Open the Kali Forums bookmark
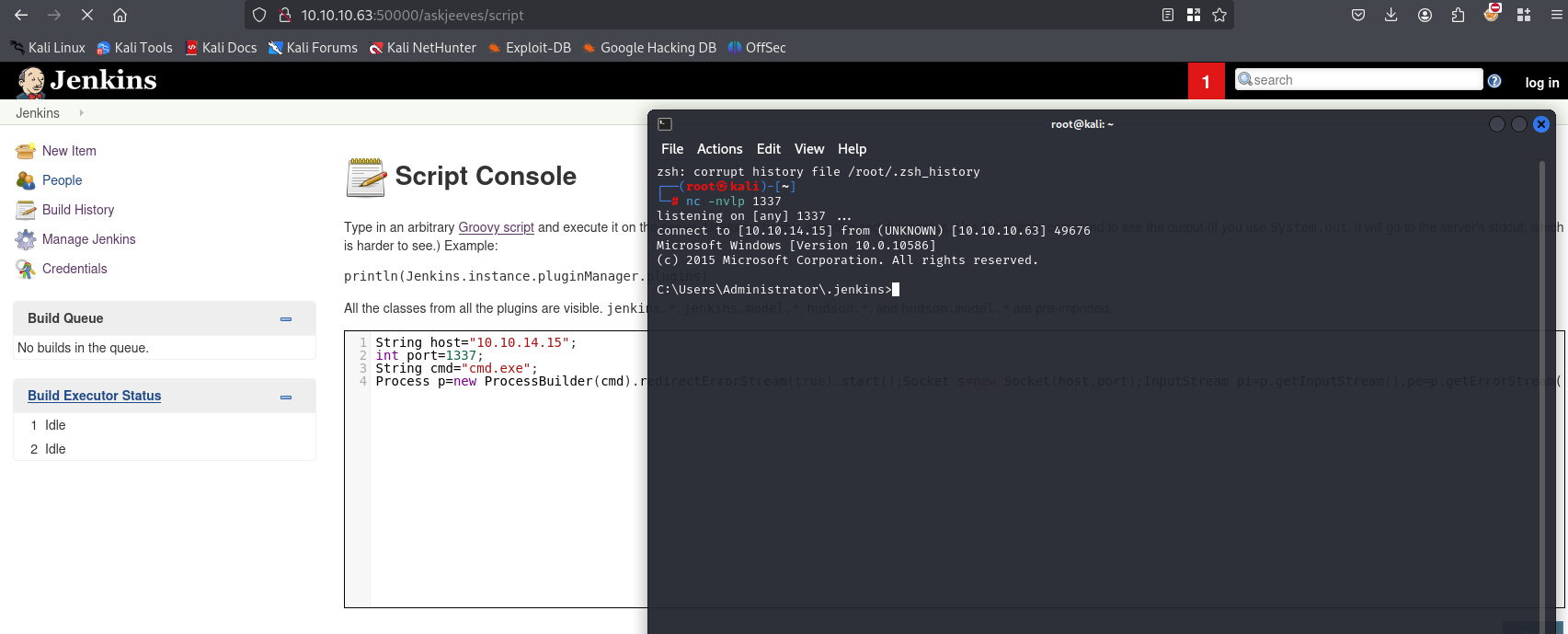The height and width of the screenshot is (634, 1568). (313, 48)
